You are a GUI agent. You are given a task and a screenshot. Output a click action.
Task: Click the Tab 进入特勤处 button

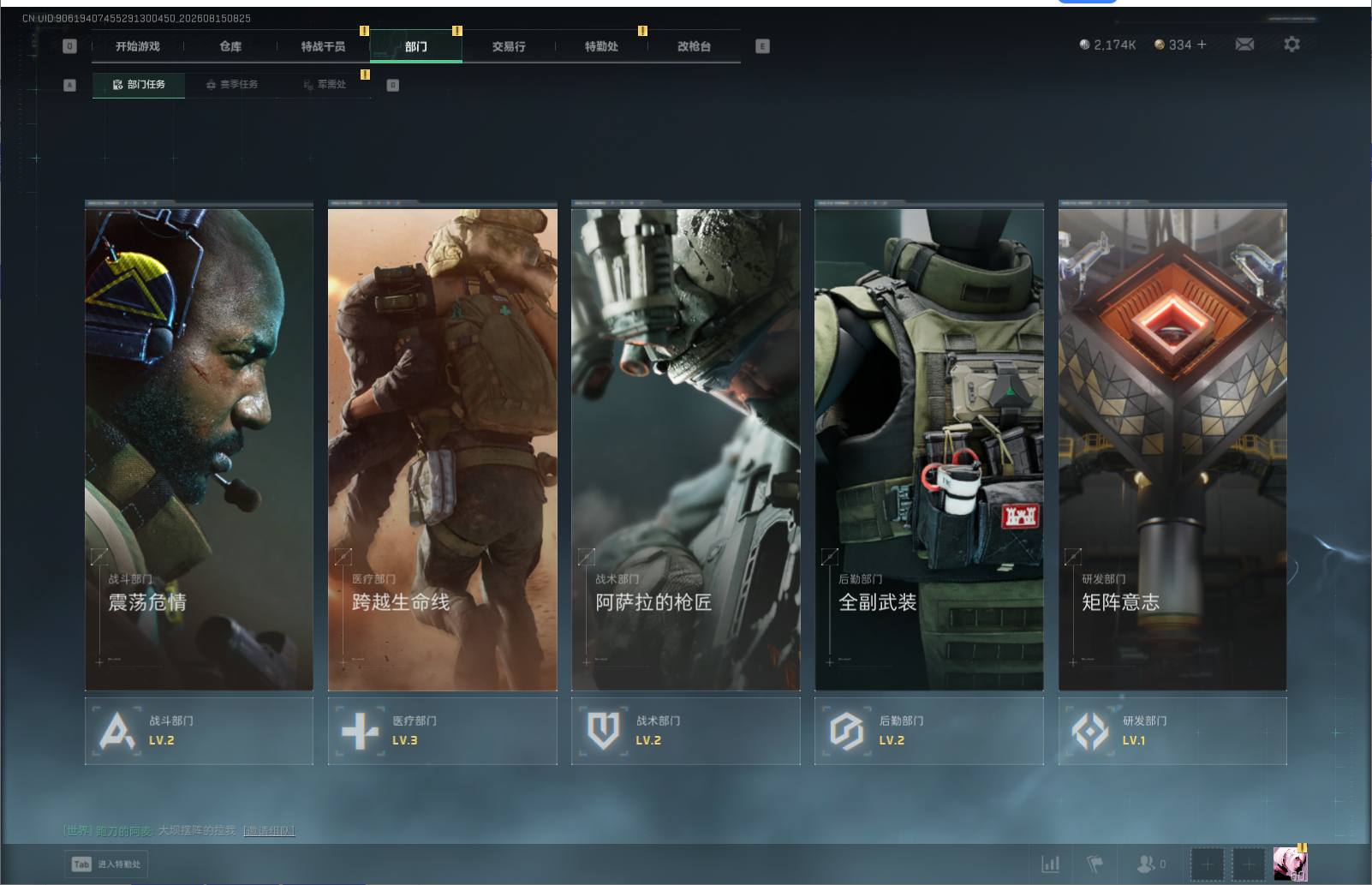pyautogui.click(x=106, y=864)
